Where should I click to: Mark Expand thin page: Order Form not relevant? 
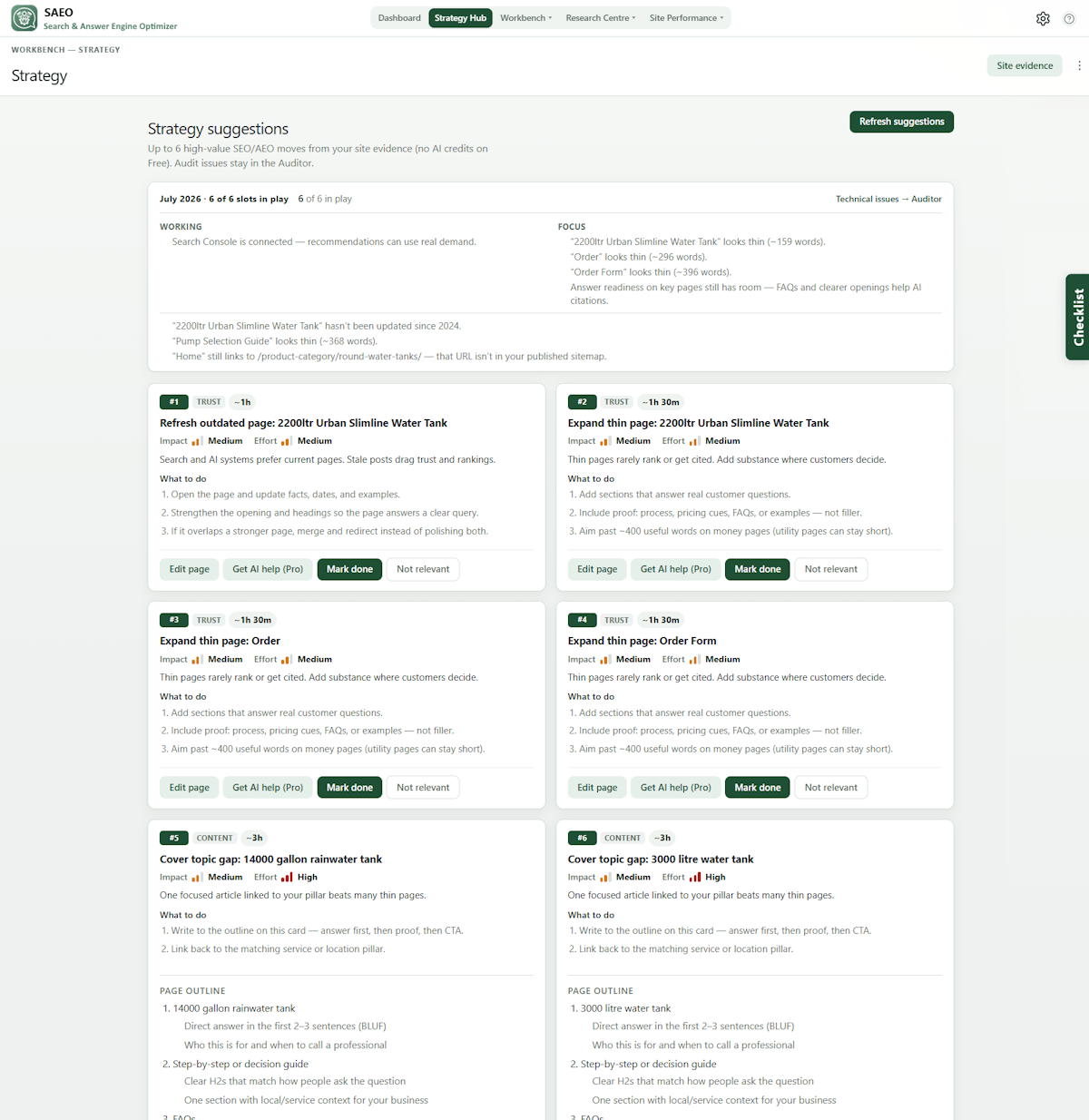[x=830, y=788]
